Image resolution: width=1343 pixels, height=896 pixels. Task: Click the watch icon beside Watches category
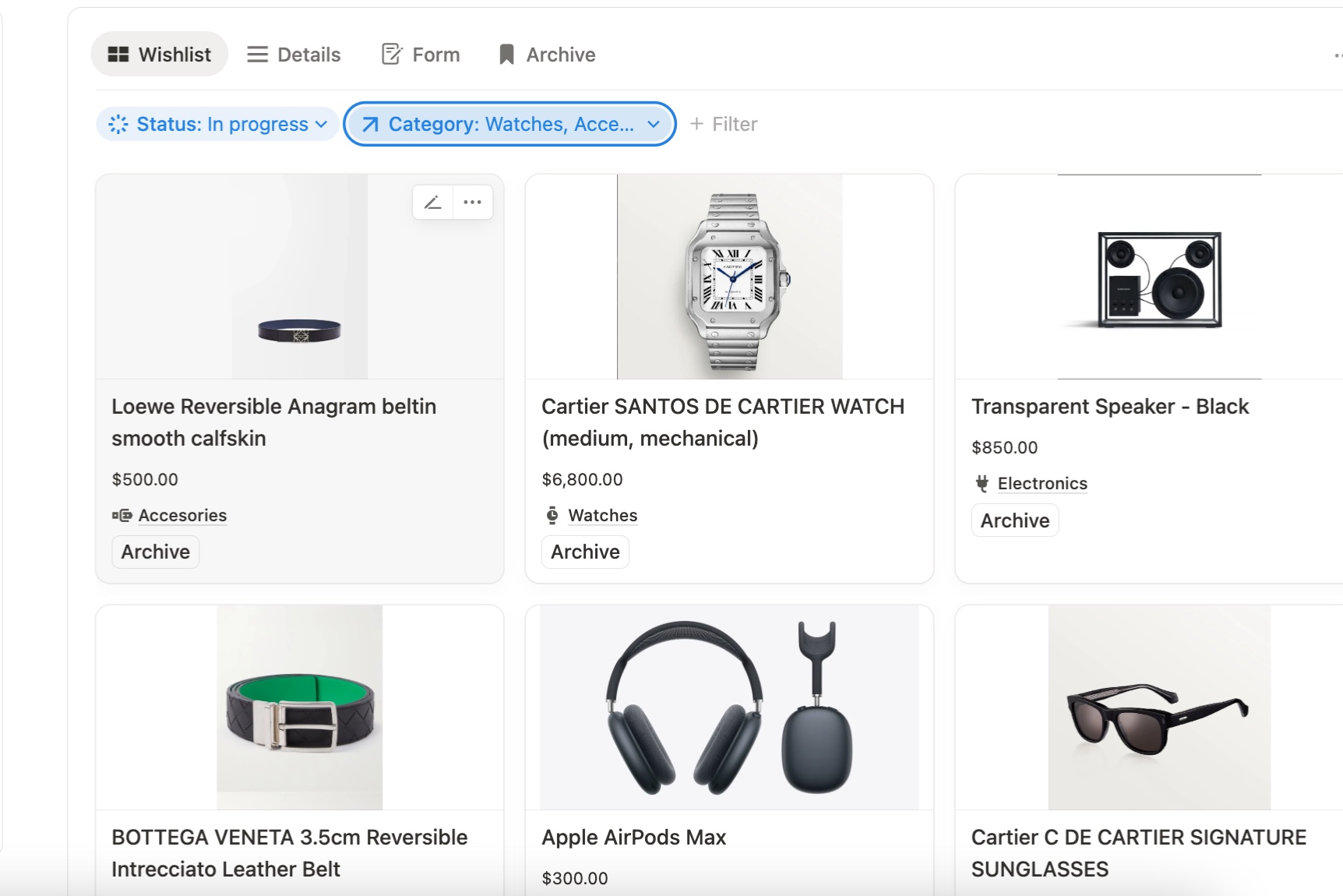(x=552, y=515)
